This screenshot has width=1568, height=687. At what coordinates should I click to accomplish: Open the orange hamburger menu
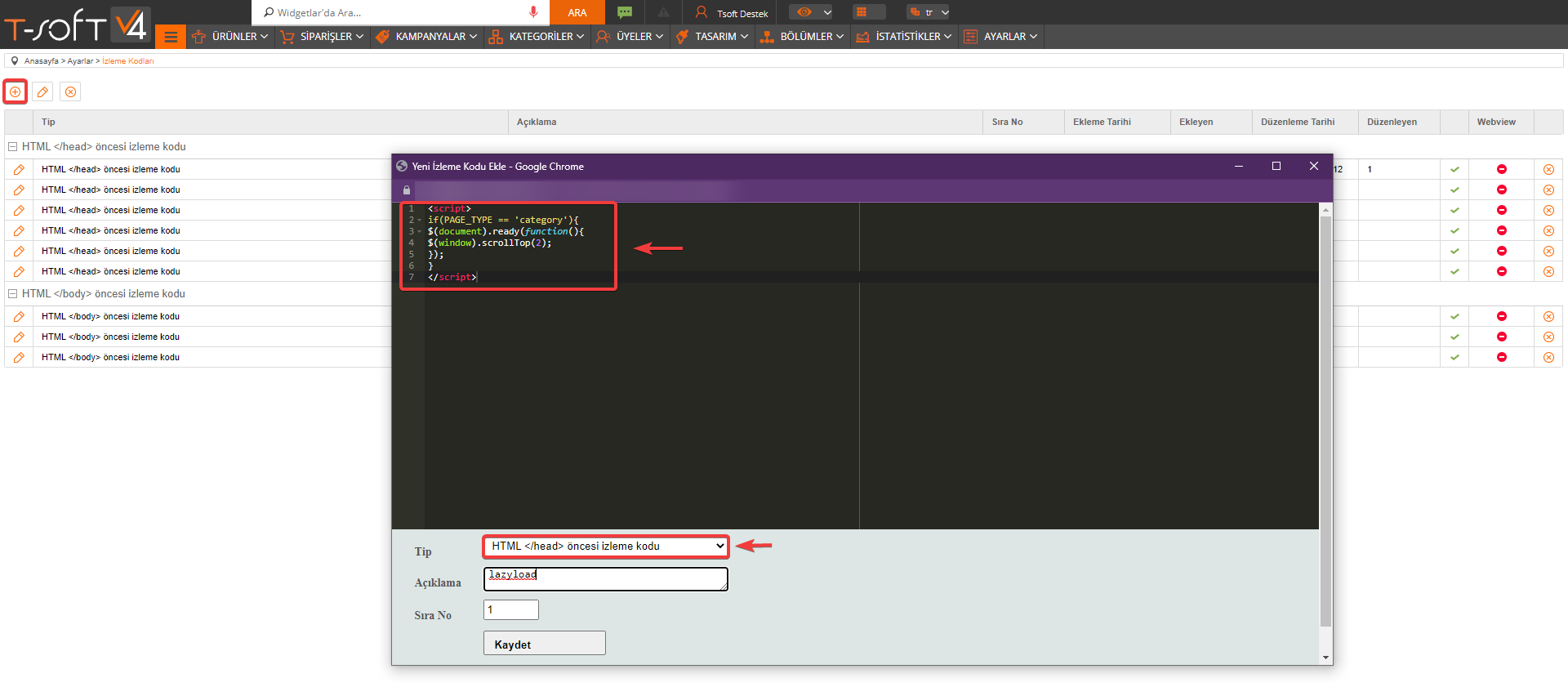(x=171, y=37)
